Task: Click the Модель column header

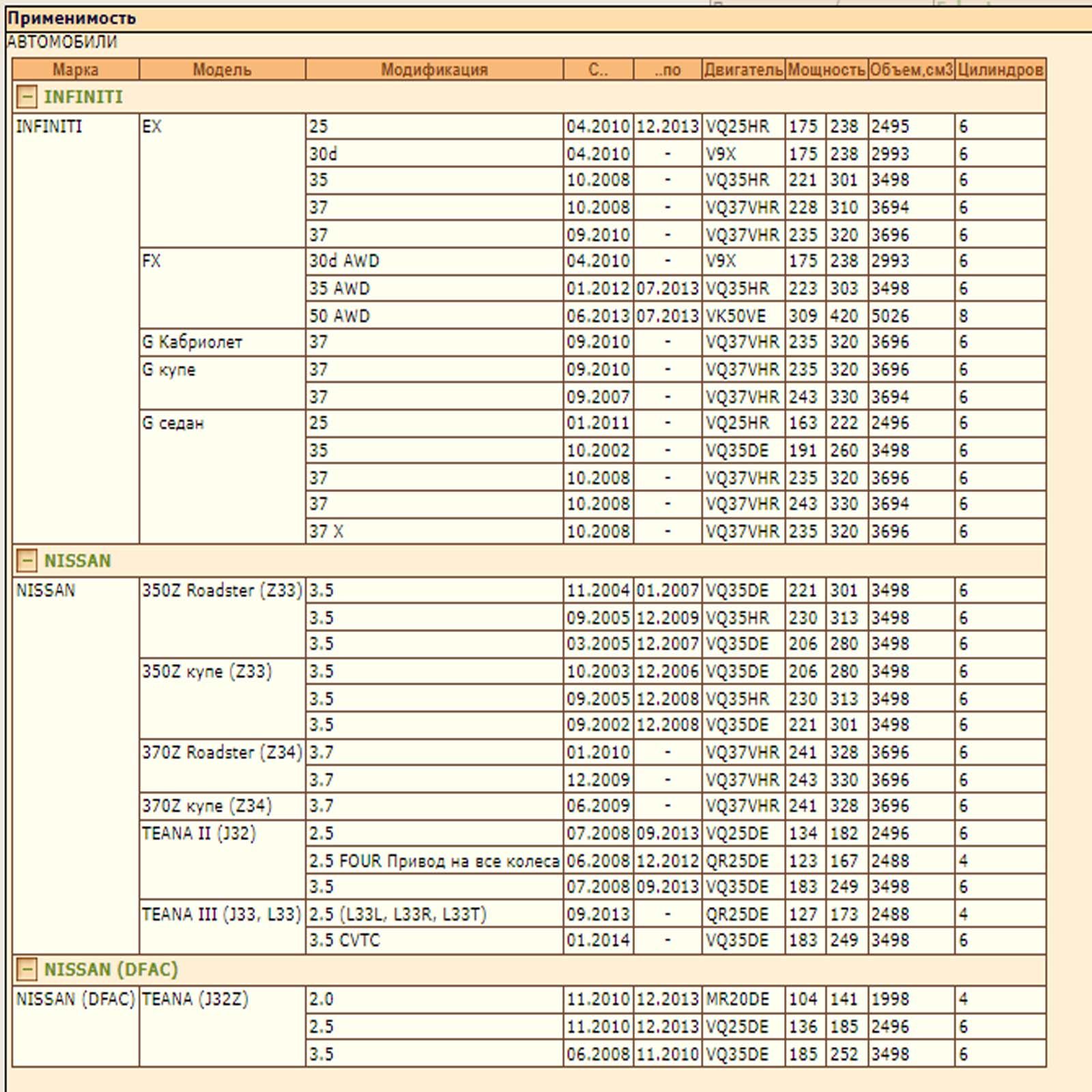Action: click(222, 70)
